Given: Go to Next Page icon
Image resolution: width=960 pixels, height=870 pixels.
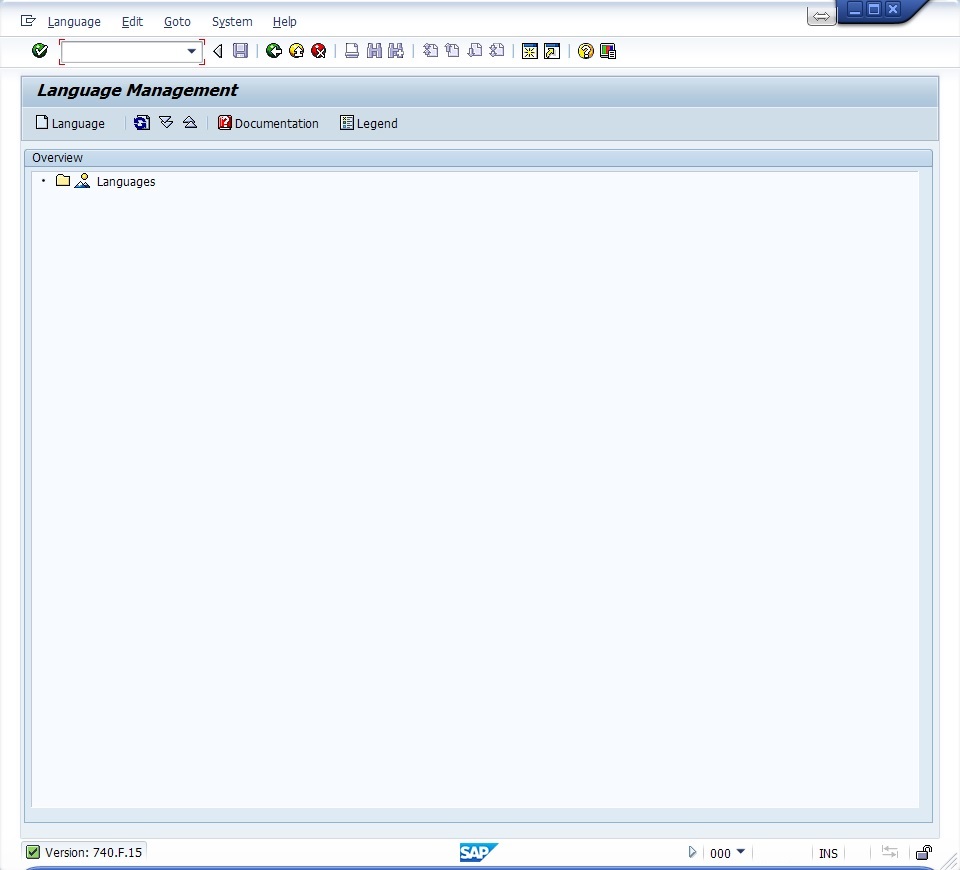Looking at the screenshot, I should pos(474,51).
